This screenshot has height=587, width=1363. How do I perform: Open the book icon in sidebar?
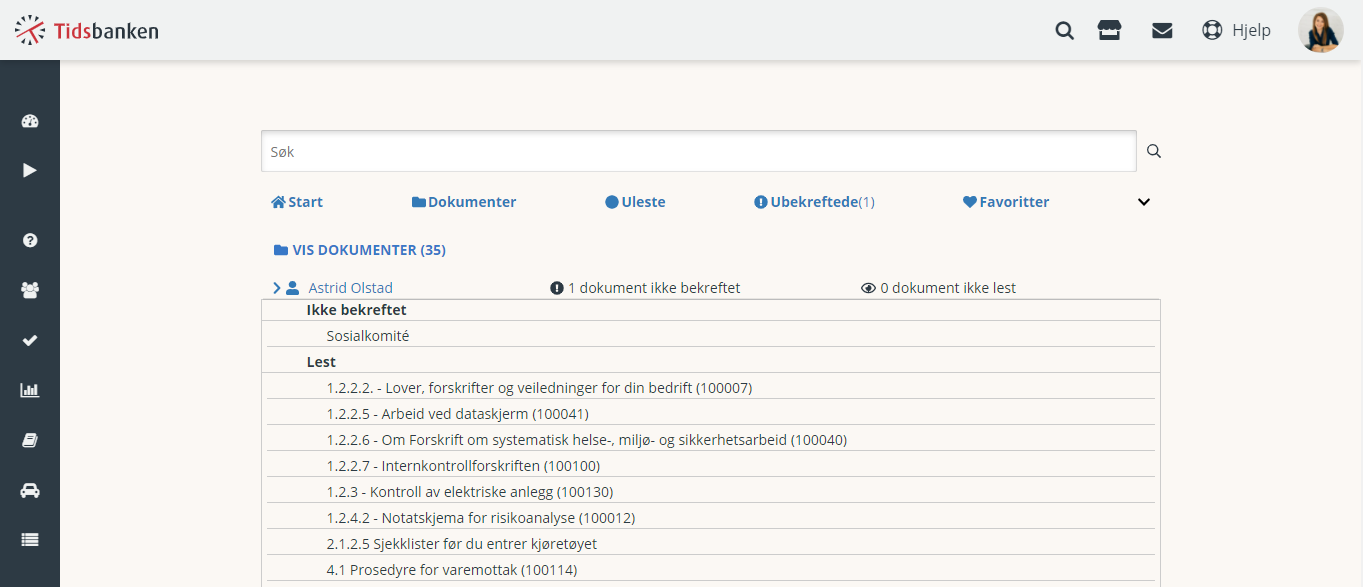29,440
